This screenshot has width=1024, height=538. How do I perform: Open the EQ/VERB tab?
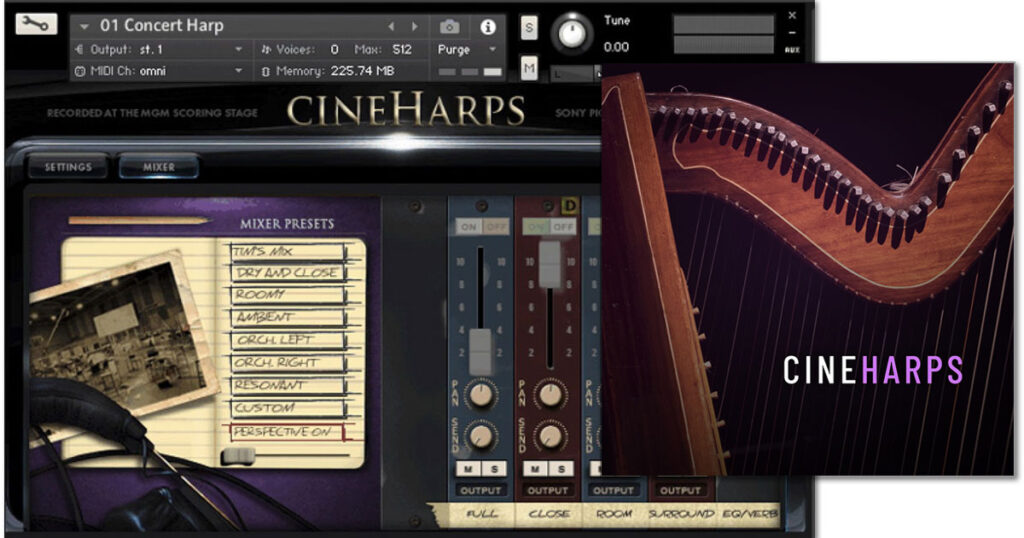tap(750, 514)
